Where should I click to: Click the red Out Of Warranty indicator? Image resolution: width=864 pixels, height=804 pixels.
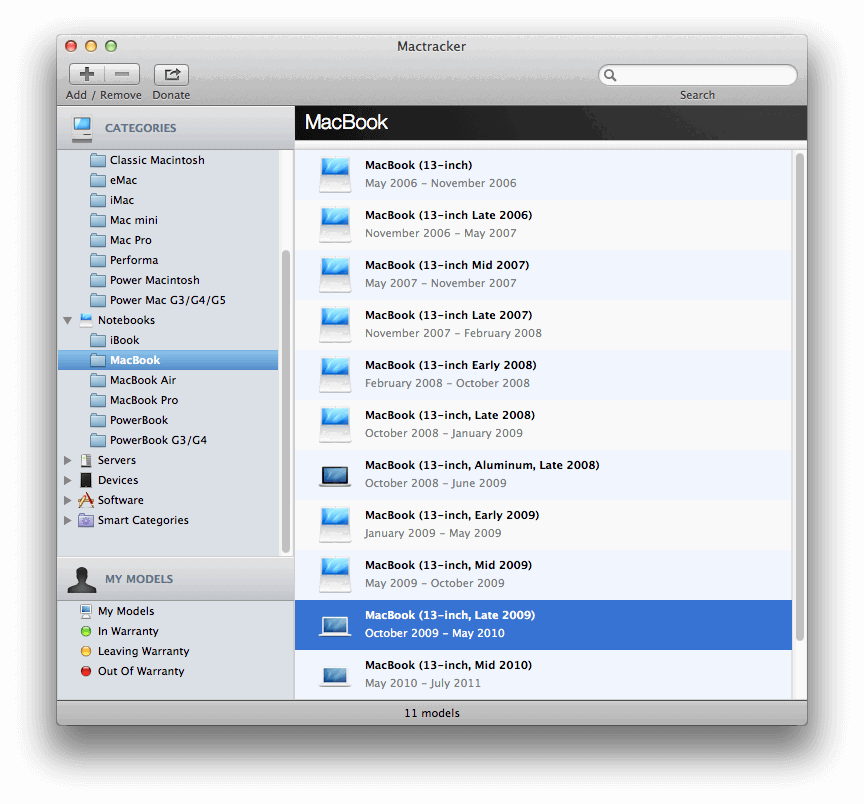86,671
